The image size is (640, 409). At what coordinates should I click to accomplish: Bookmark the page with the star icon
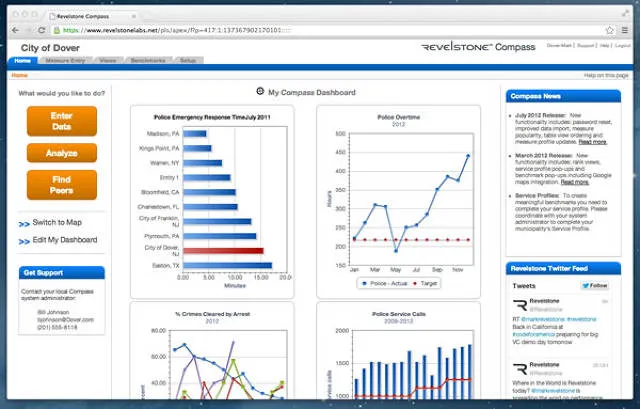click(x=610, y=30)
